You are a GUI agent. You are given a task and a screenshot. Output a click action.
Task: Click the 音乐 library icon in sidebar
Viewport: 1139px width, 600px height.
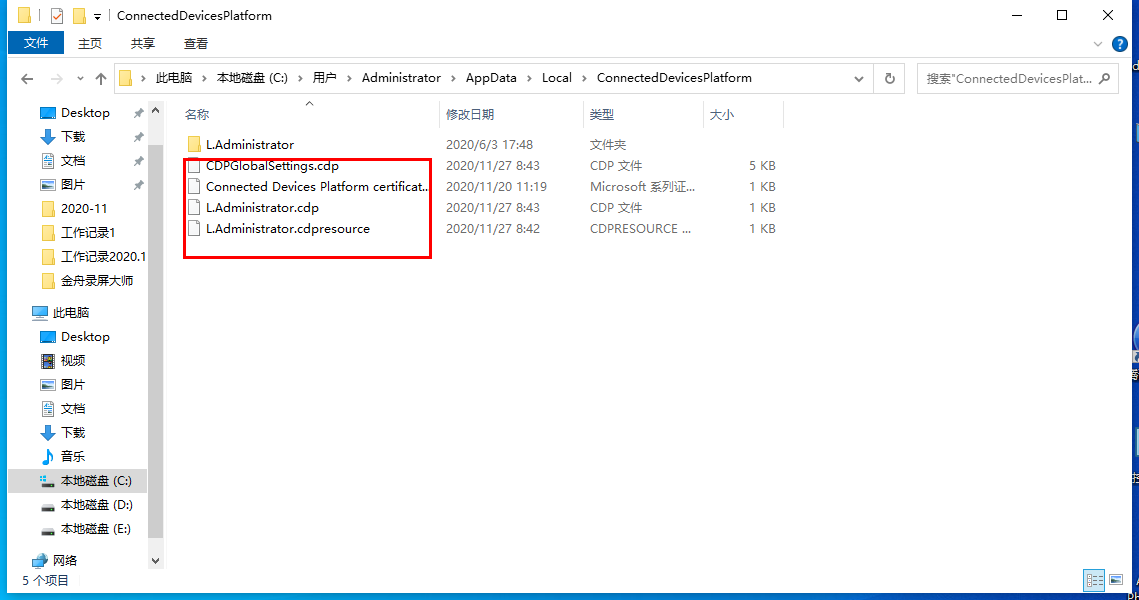pos(48,456)
